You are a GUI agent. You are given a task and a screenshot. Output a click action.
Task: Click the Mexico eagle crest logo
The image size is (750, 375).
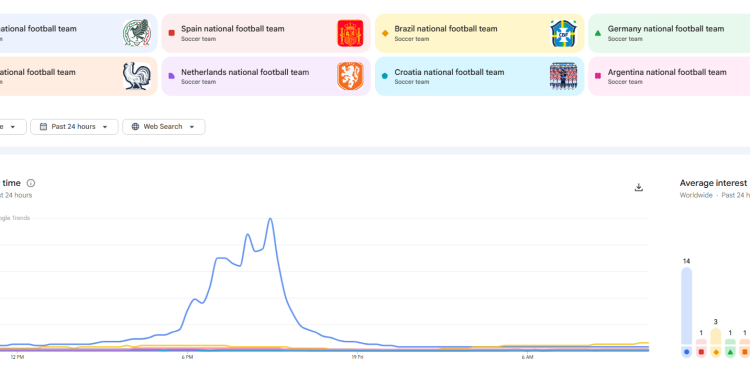point(137,33)
